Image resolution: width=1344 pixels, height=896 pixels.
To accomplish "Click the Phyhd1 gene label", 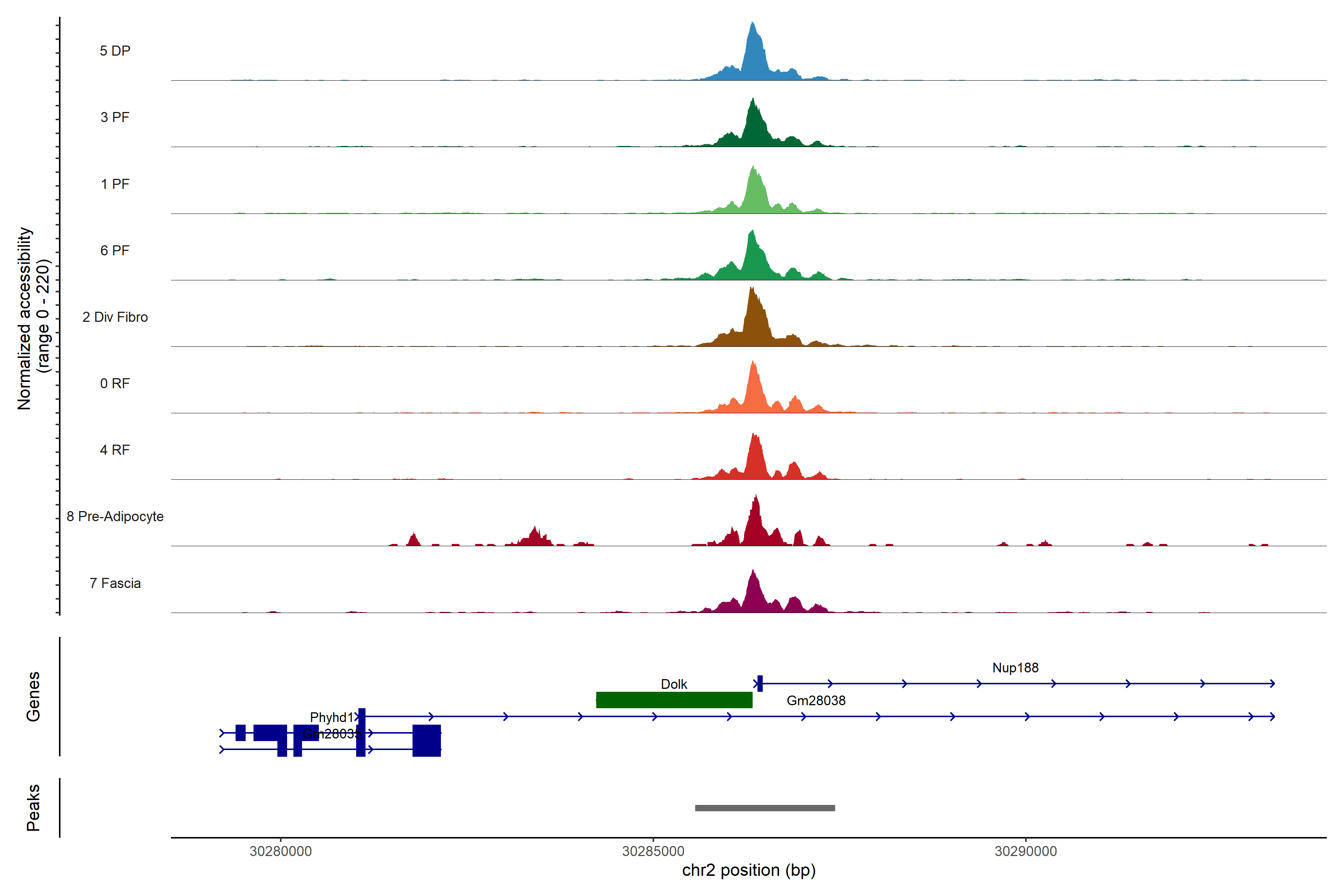I will coord(332,717).
